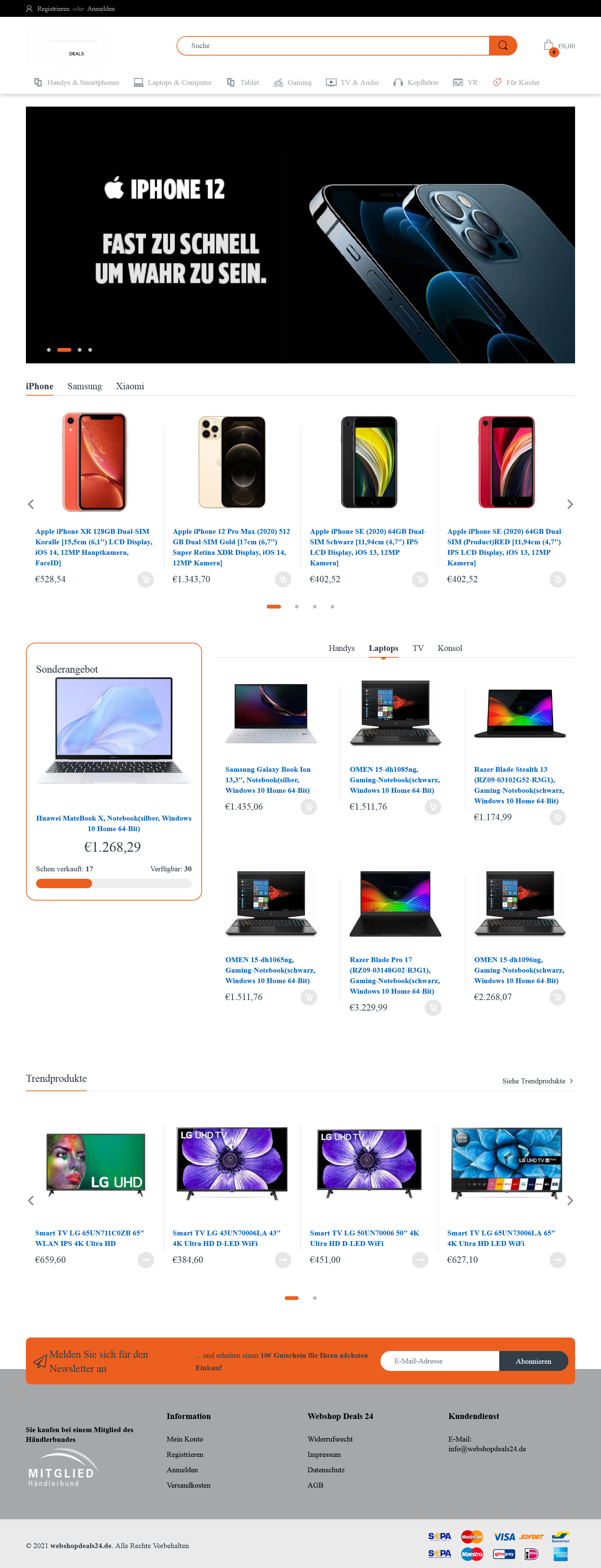Click arrow icon for LG 43UN70006LA TV
Image resolution: width=601 pixels, height=1568 pixels.
[283, 1260]
